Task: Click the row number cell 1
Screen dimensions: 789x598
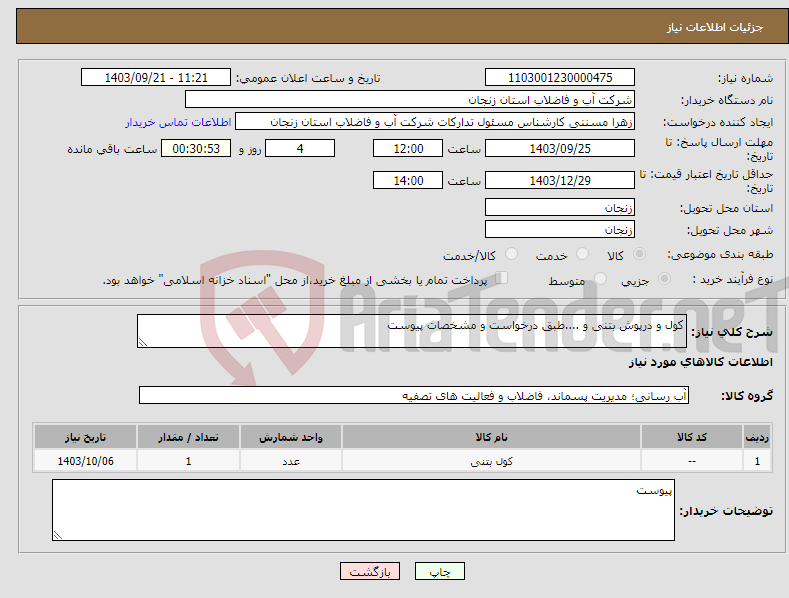Action: (x=757, y=461)
